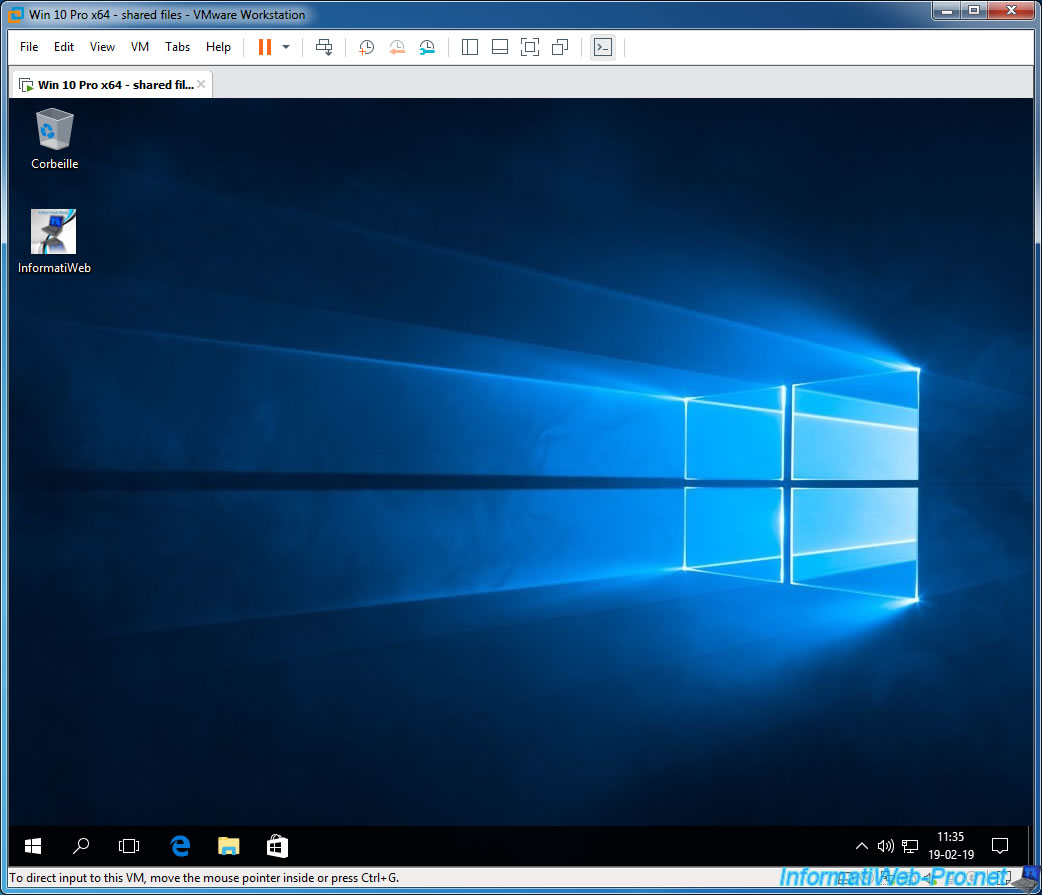Toggle the thumbnail bar view
Image resolution: width=1042 pixels, height=895 pixels.
click(x=500, y=47)
